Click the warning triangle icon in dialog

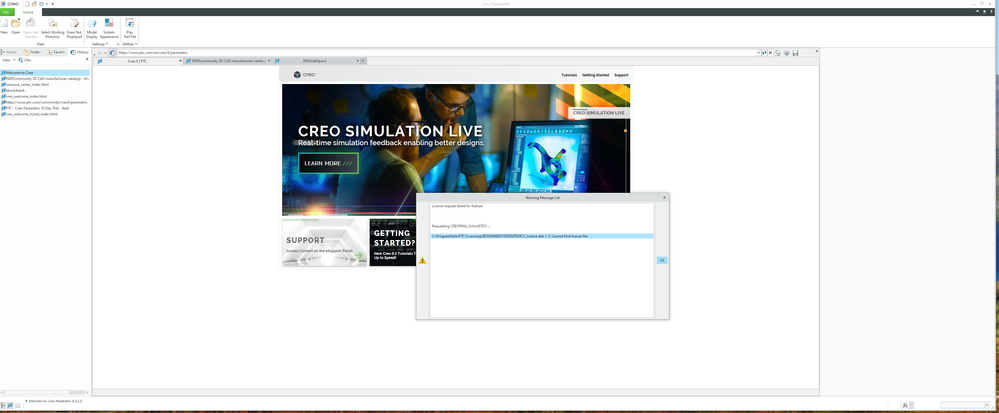(422, 260)
